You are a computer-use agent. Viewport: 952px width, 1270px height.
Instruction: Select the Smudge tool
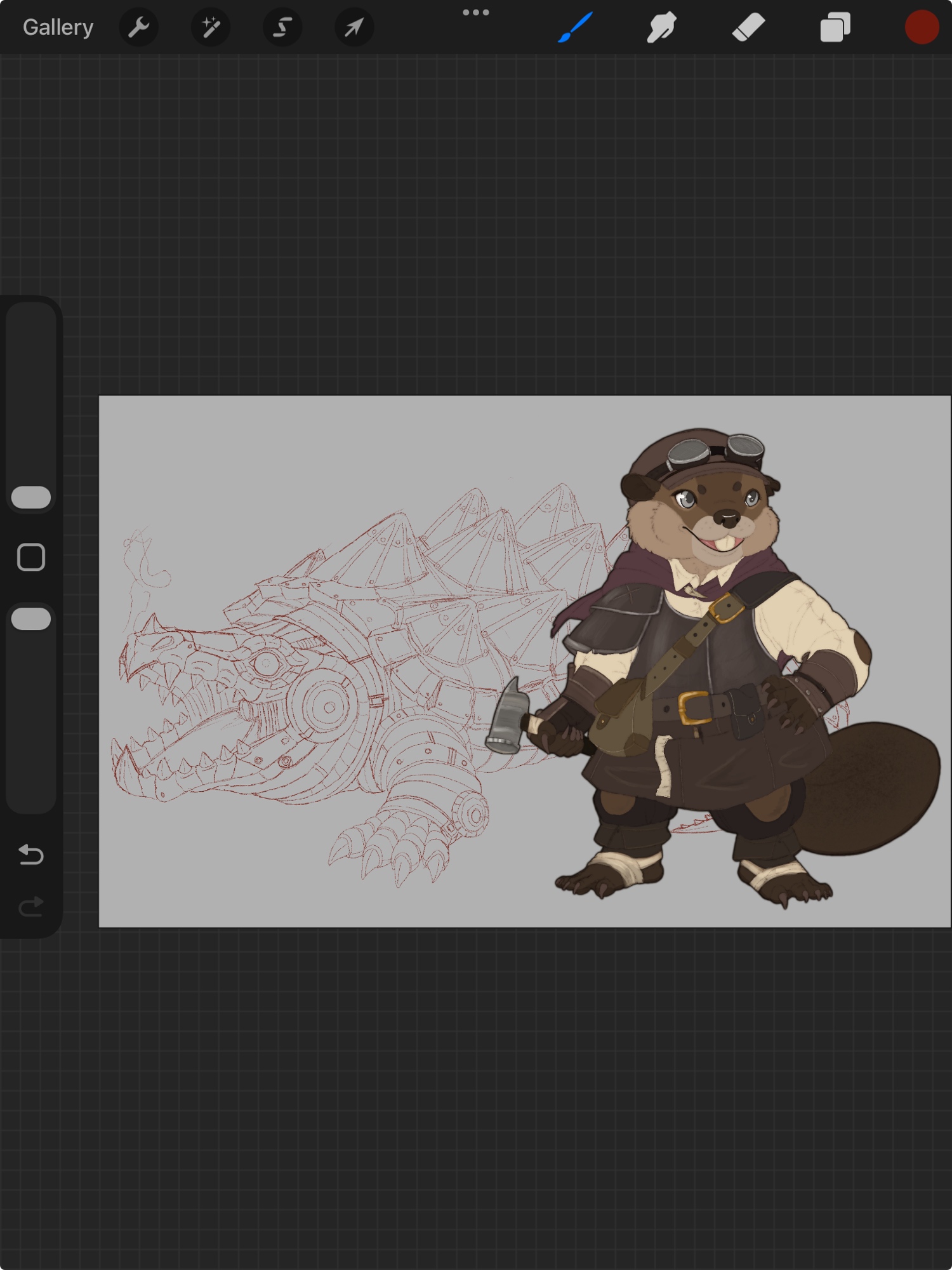[x=661, y=27]
